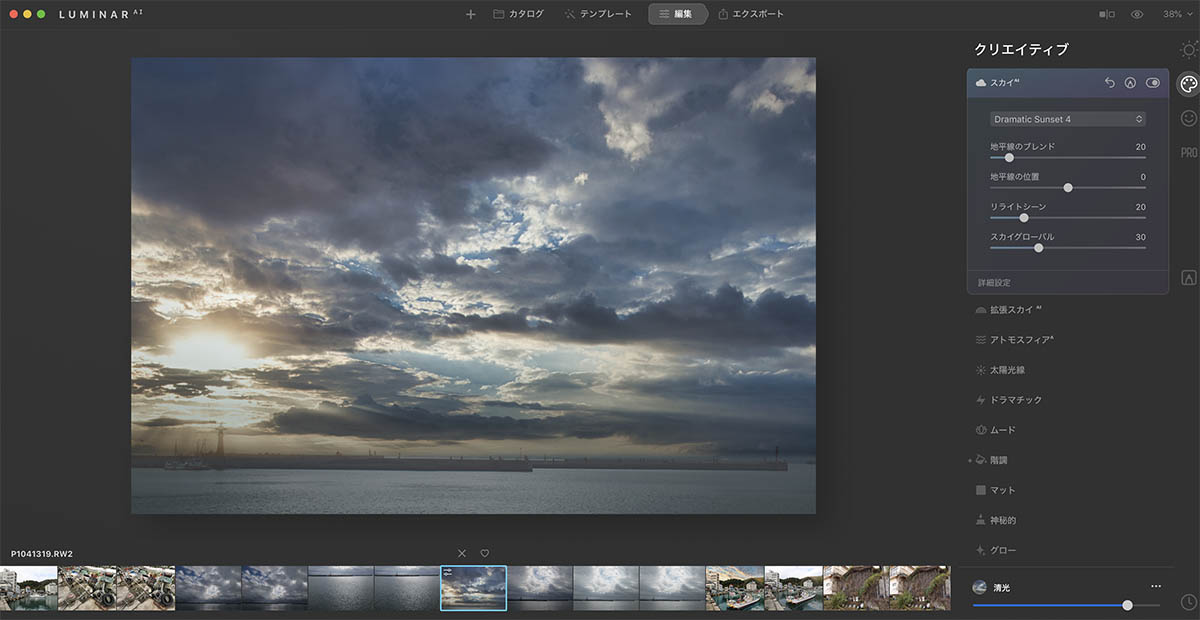Click the add photos plus icon
The image size is (1200, 620).
coord(471,14)
